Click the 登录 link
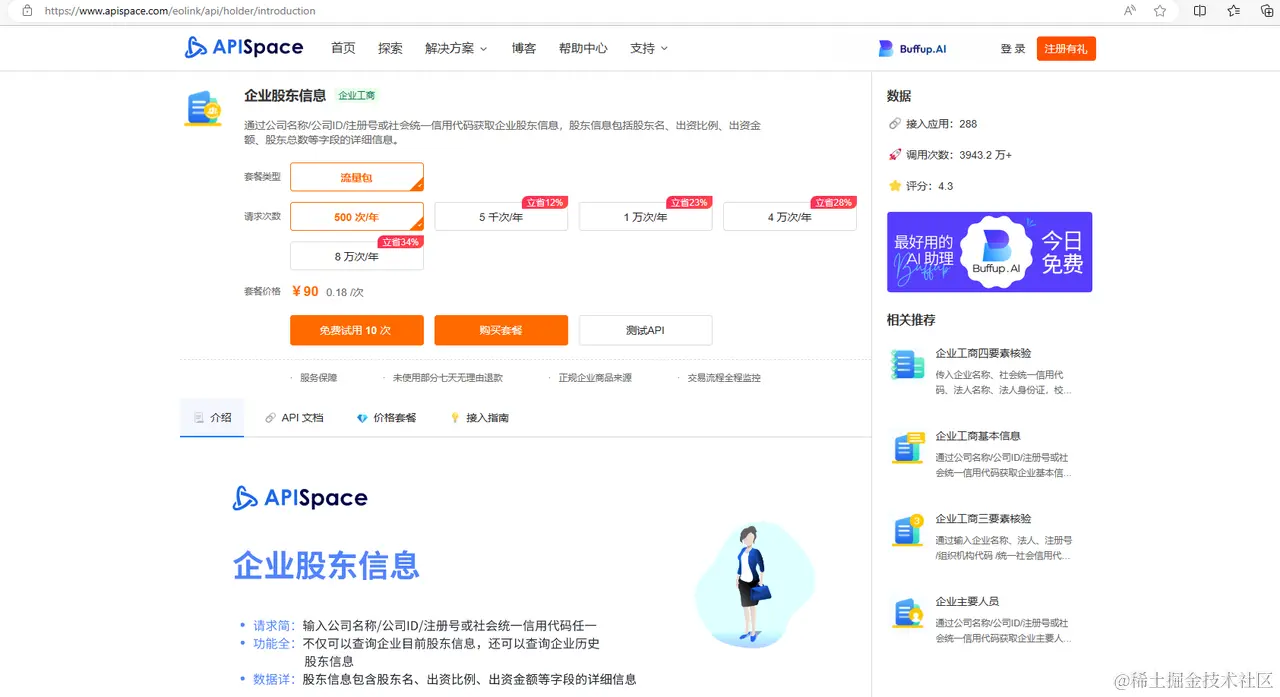Screen dimensions: 1280x697 [x=1013, y=48]
